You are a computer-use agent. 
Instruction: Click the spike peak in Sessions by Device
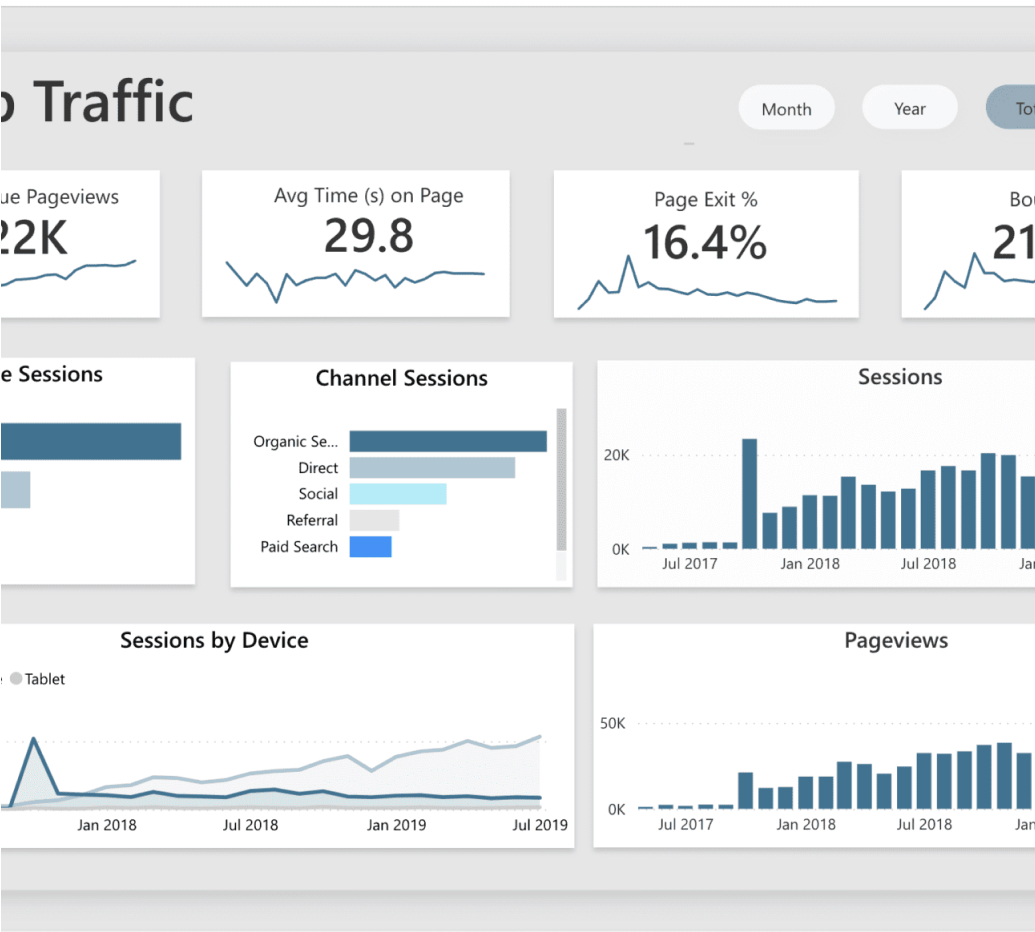pos(34,741)
